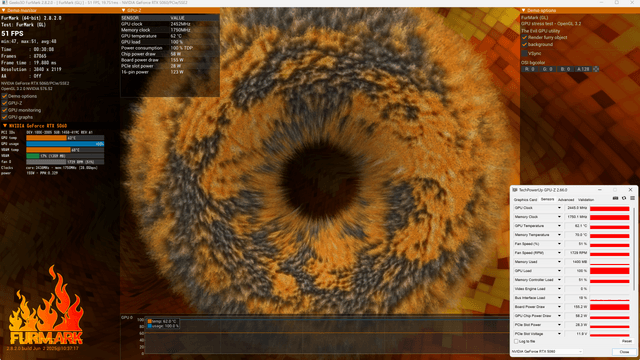Image resolution: width=640 pixels, height=360 pixels.
Task: Open the GPU Clock sensor dropdown
Action: click(x=559, y=208)
